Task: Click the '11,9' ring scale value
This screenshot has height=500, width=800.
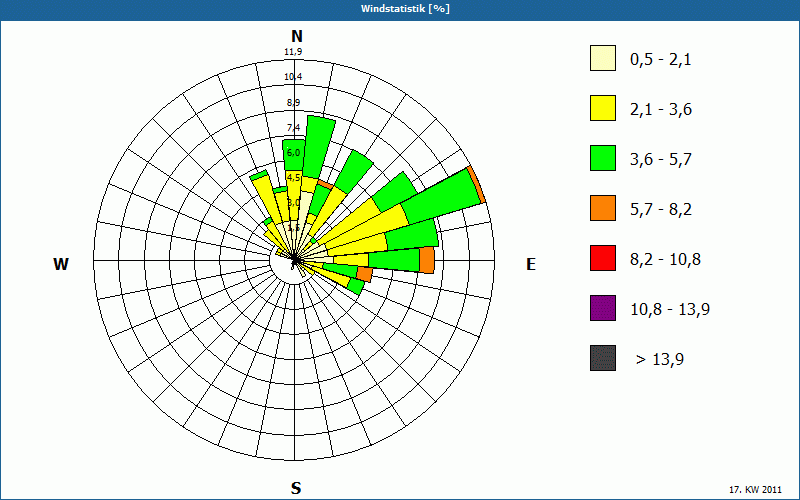Action: point(293,52)
